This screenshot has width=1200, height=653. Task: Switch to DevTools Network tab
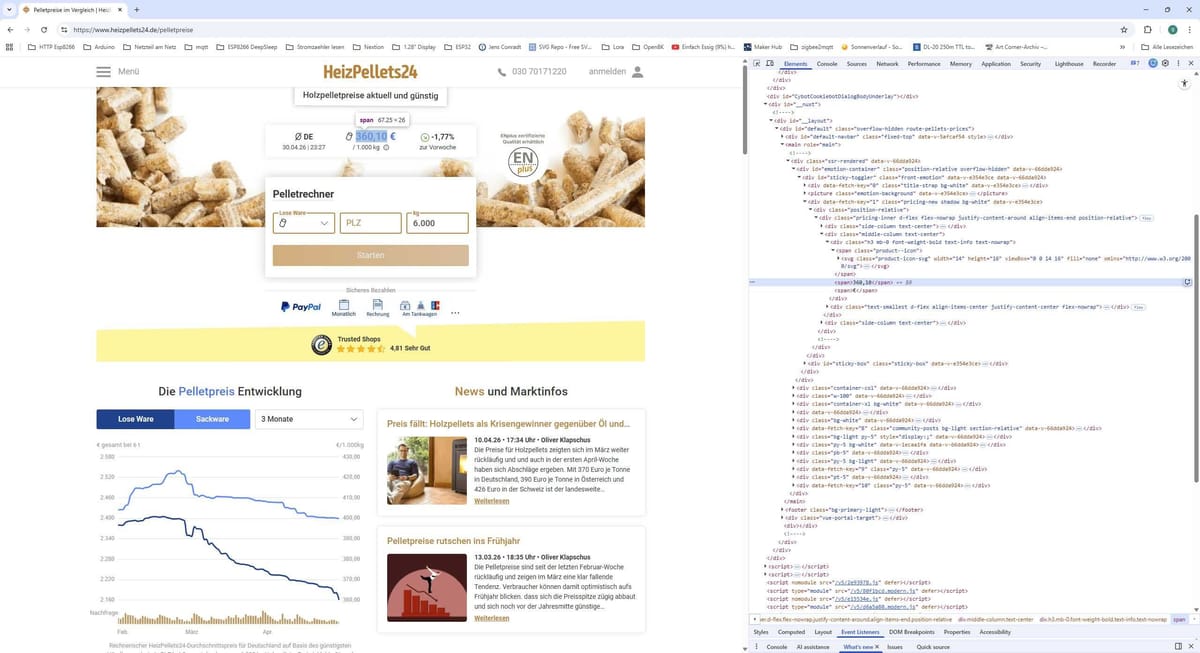[887, 64]
